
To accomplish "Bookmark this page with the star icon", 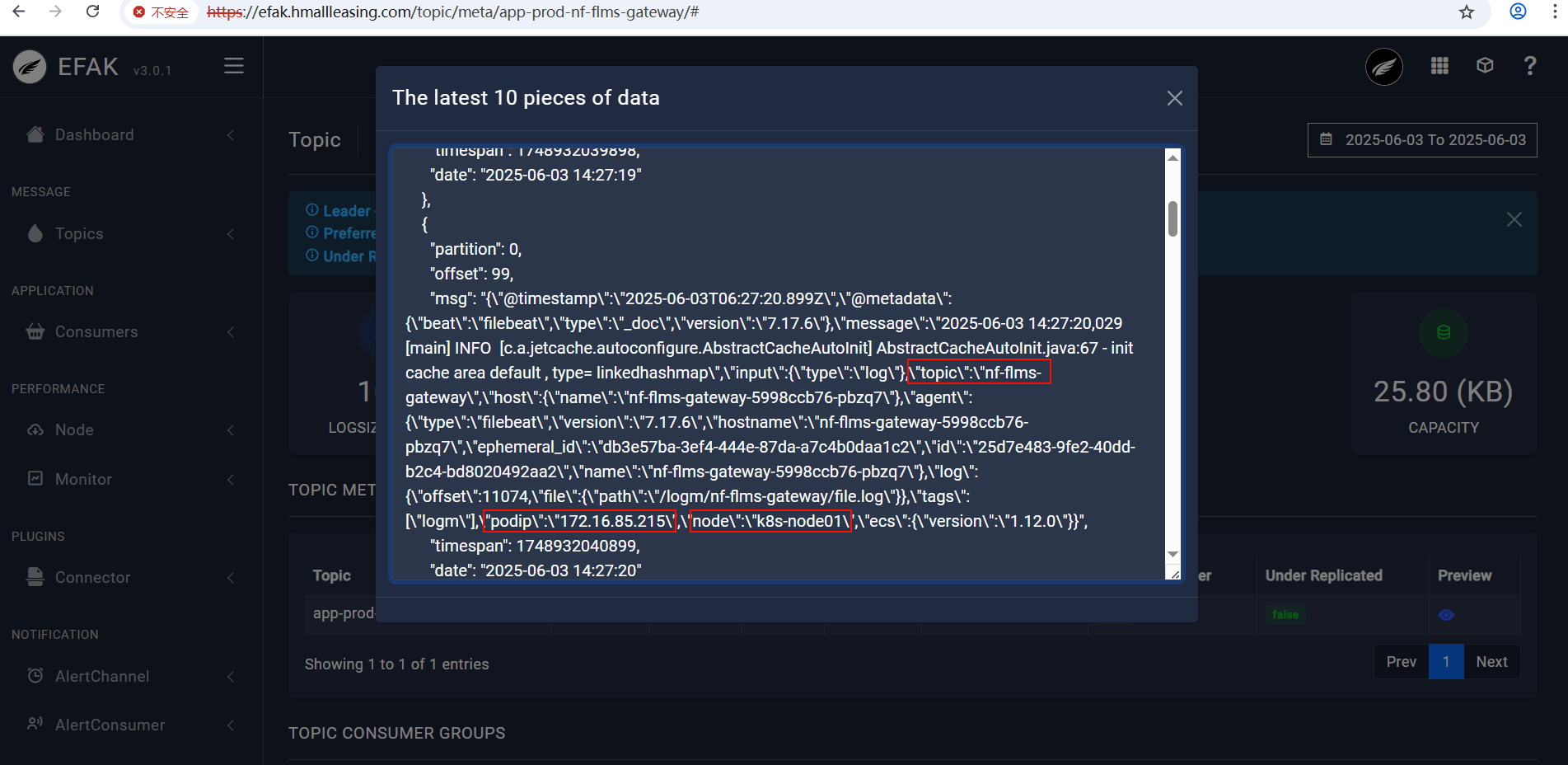I will click(1467, 12).
